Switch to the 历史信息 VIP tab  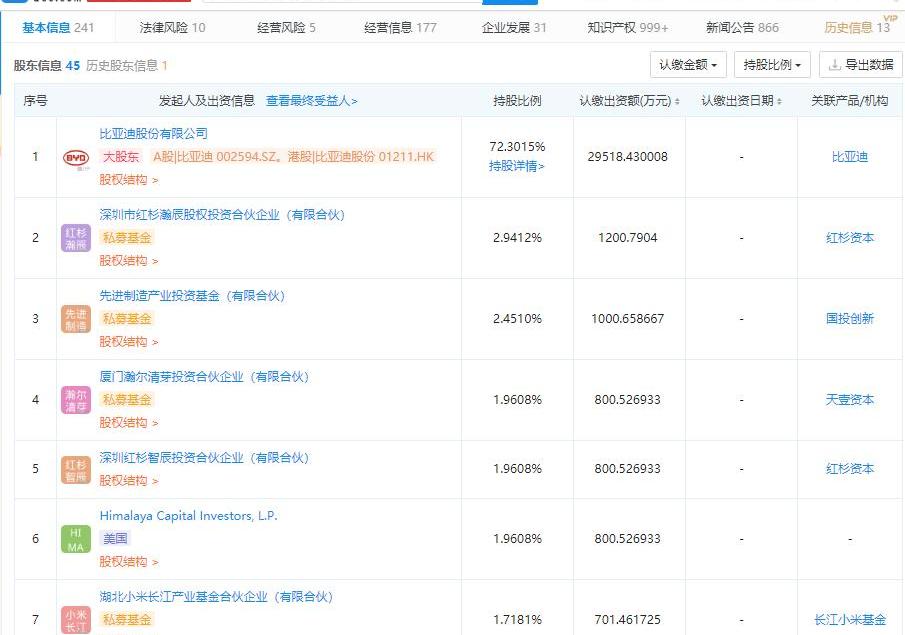click(x=857, y=27)
